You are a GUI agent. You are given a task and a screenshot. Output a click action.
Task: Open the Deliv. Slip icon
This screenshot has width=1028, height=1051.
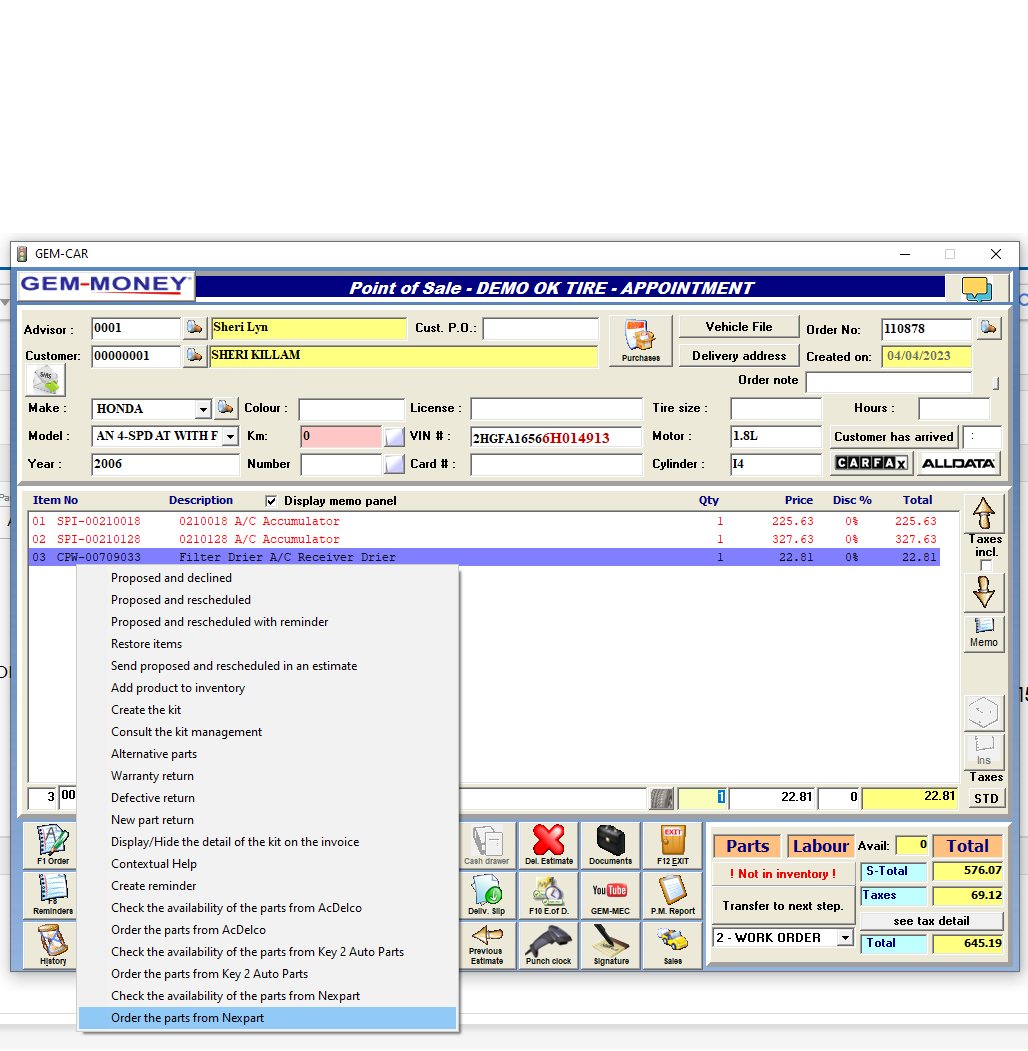[x=487, y=895]
